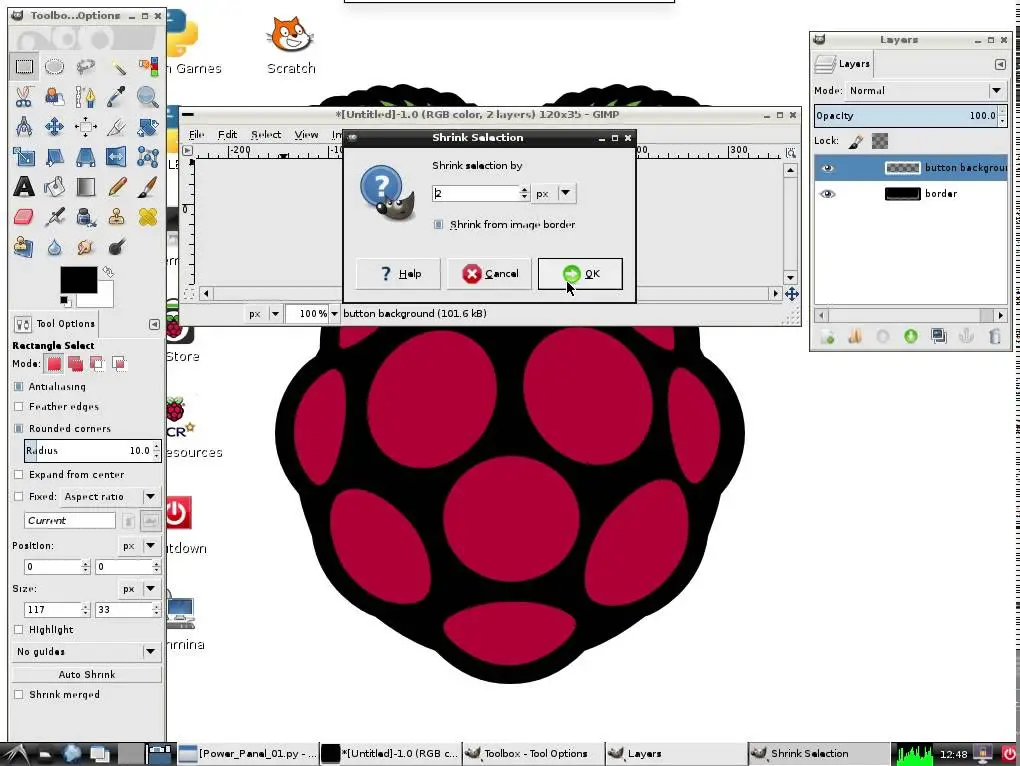Enable the Feather edges checkbox
This screenshot has height=766, width=1020.
(19, 406)
